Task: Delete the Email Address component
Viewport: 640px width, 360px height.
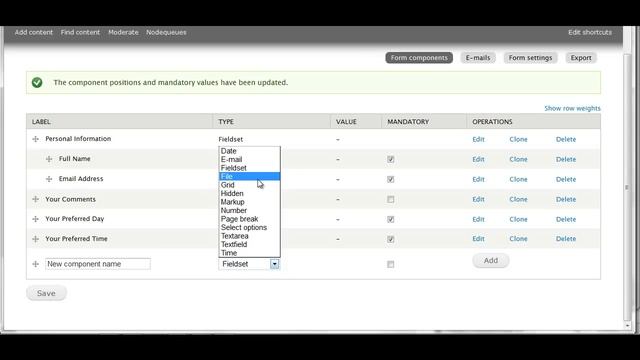Action: pos(566,179)
